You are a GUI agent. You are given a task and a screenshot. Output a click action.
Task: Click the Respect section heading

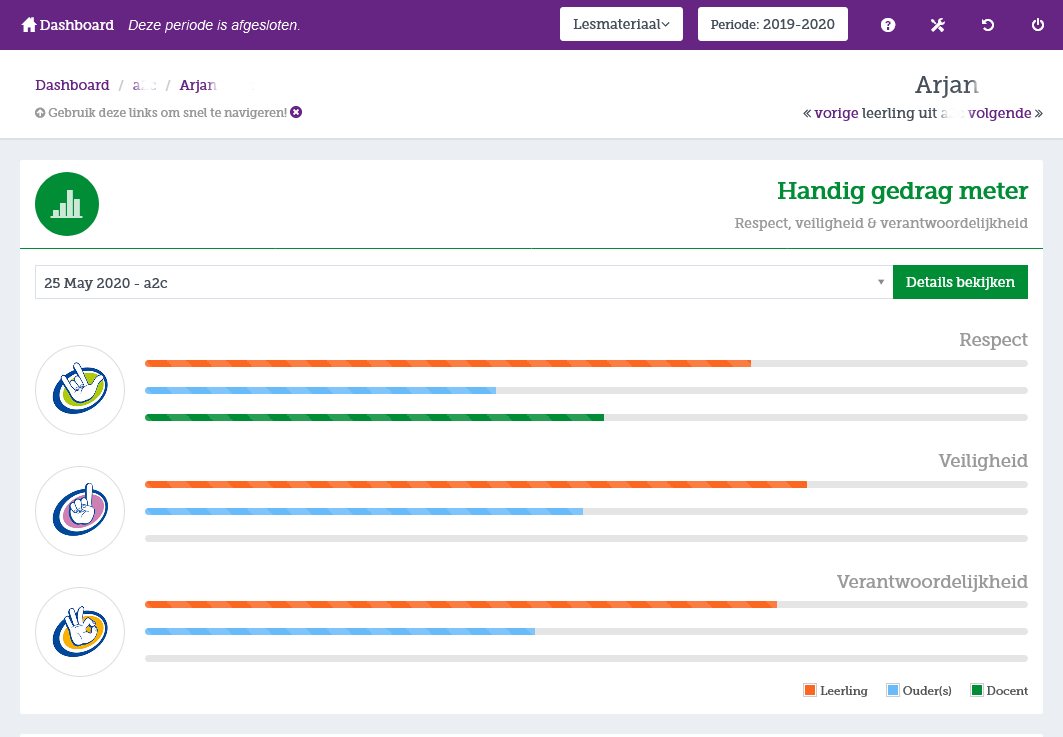(x=993, y=340)
